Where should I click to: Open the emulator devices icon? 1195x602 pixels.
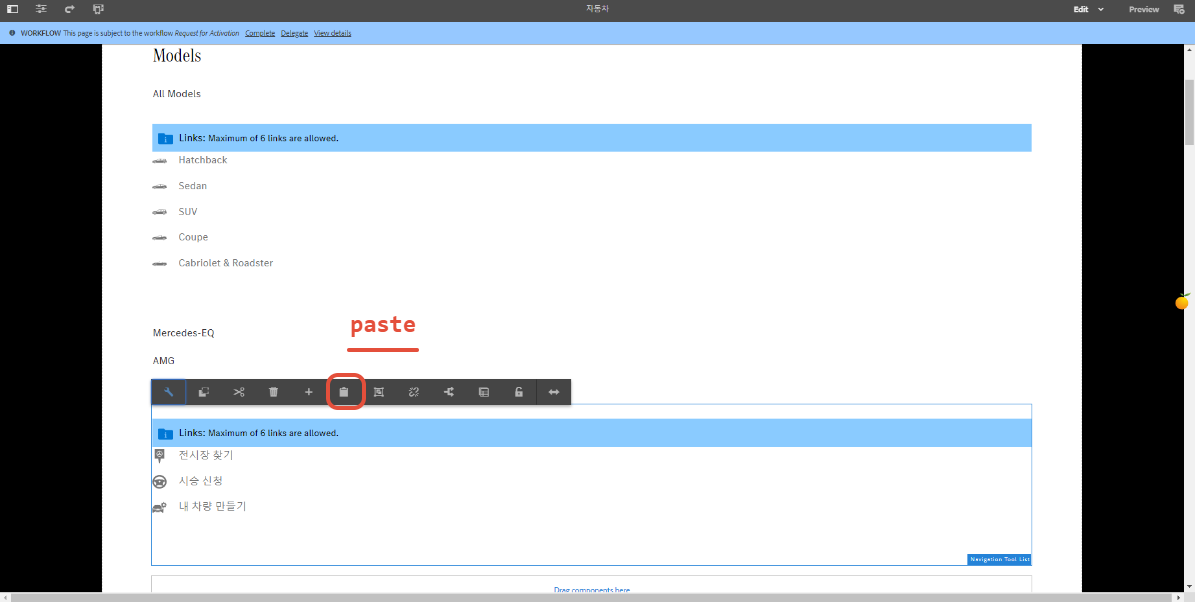tap(98, 9)
